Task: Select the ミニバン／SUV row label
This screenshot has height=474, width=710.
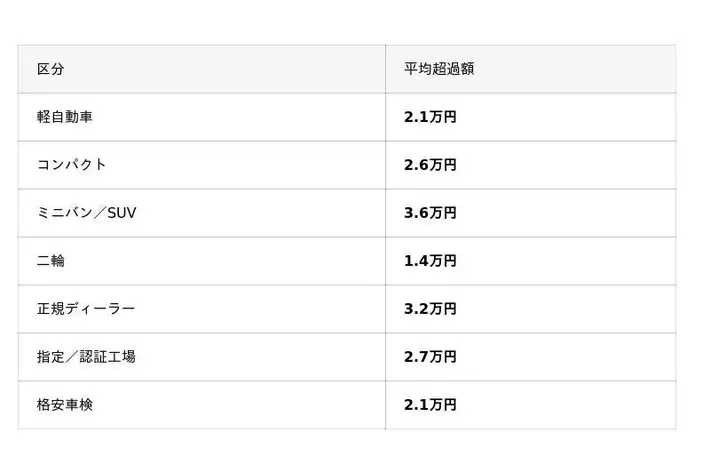Action: coord(86,213)
